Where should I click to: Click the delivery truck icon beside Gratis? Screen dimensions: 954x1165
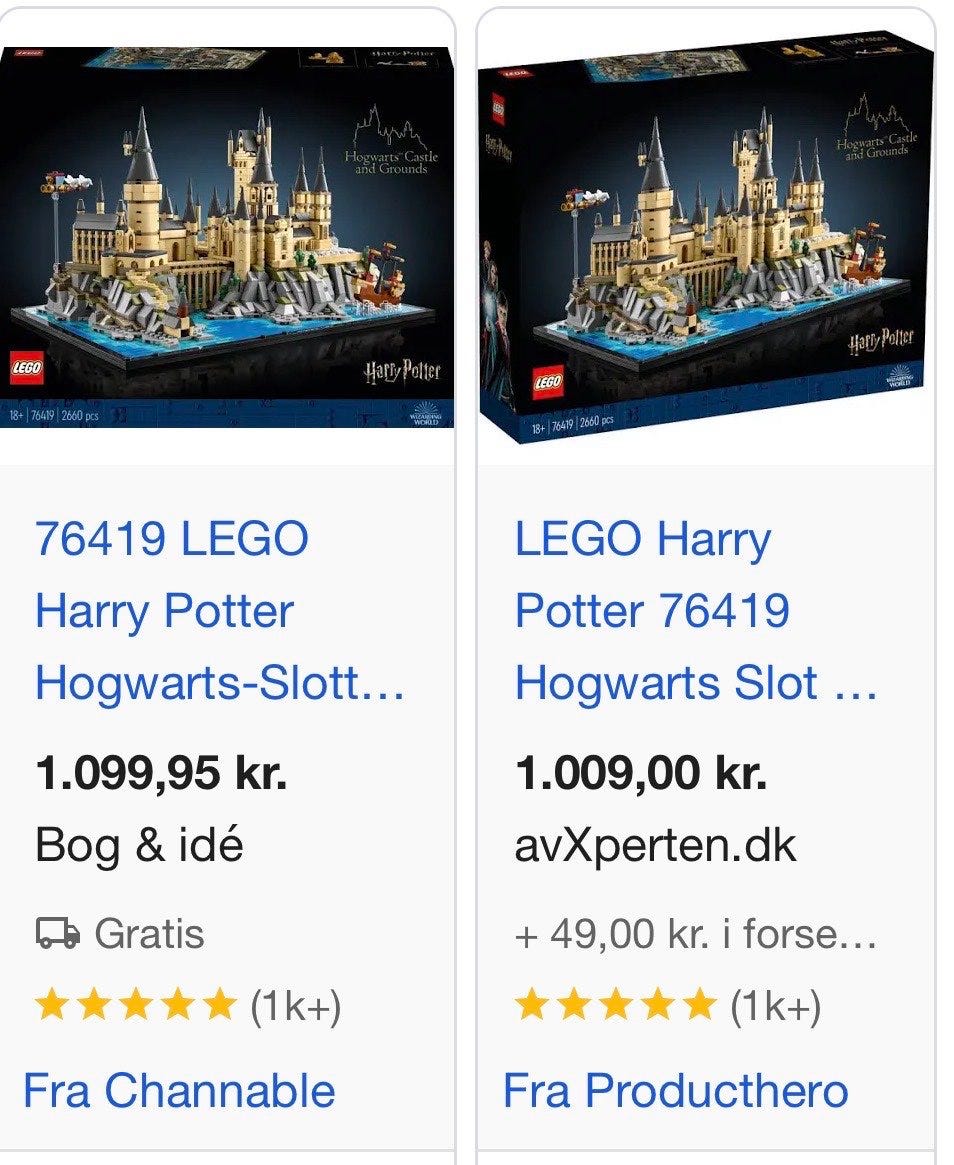[x=58, y=933]
